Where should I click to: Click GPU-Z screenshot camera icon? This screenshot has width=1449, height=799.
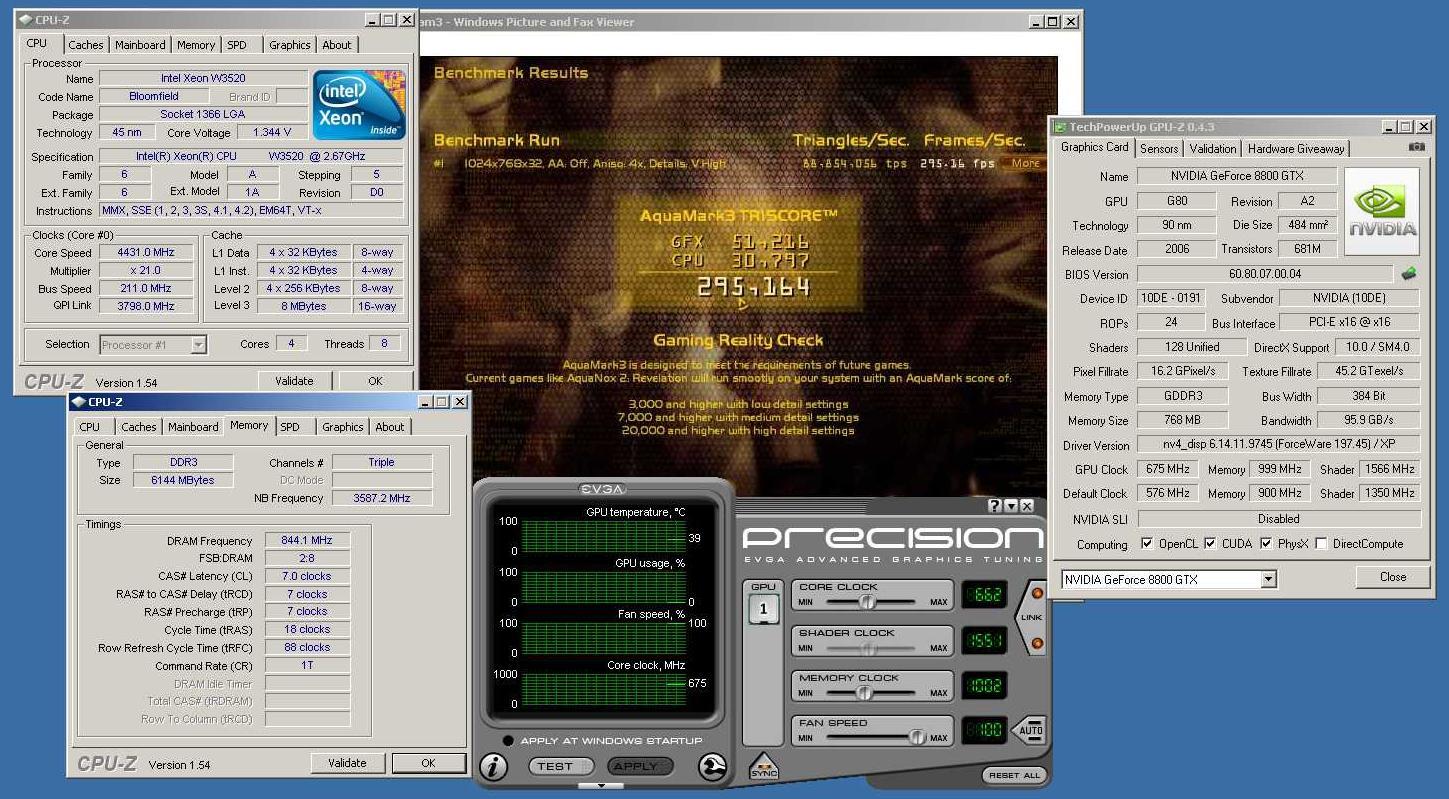1416,147
